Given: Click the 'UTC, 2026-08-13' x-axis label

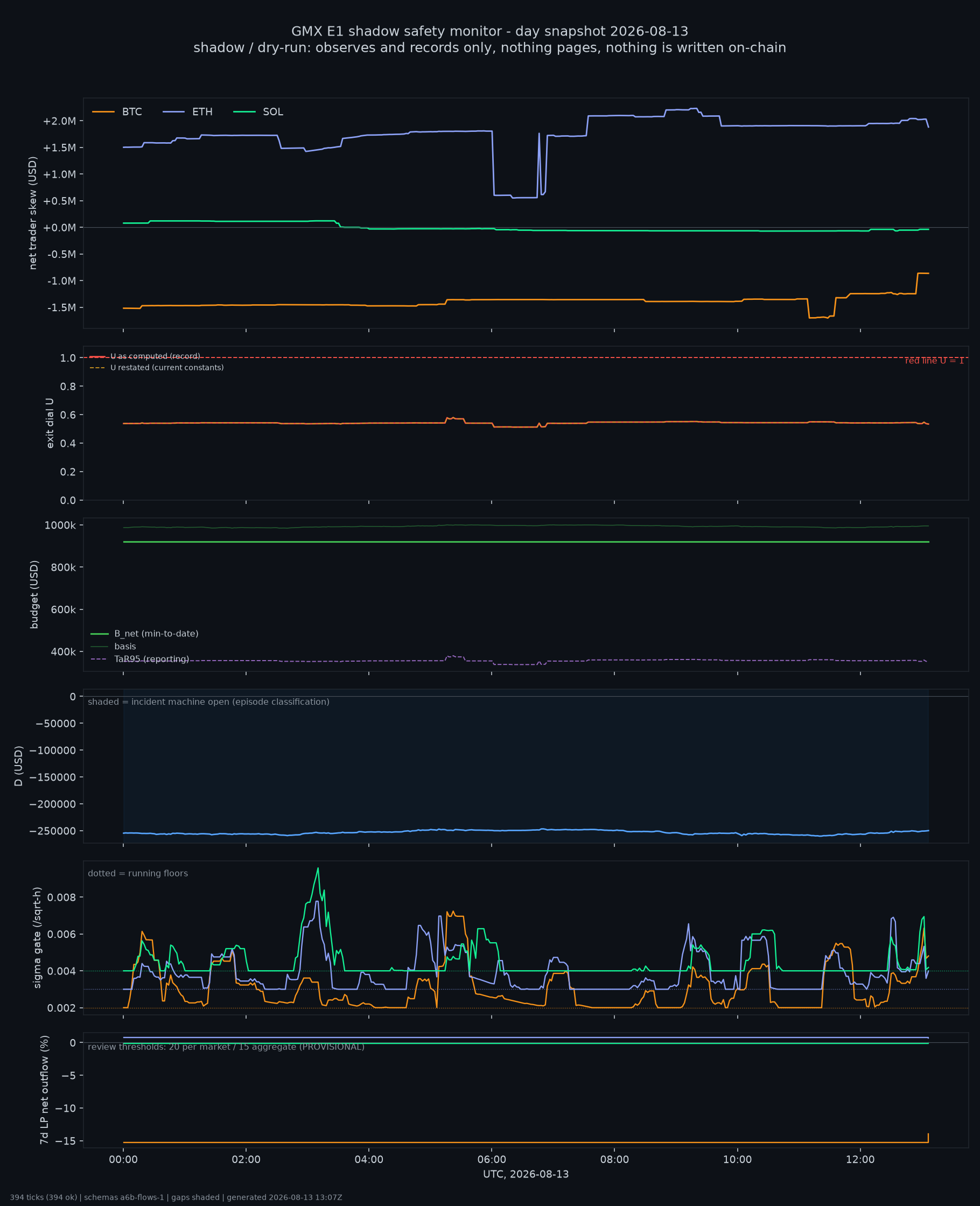Looking at the screenshot, I should coord(526,1174).
